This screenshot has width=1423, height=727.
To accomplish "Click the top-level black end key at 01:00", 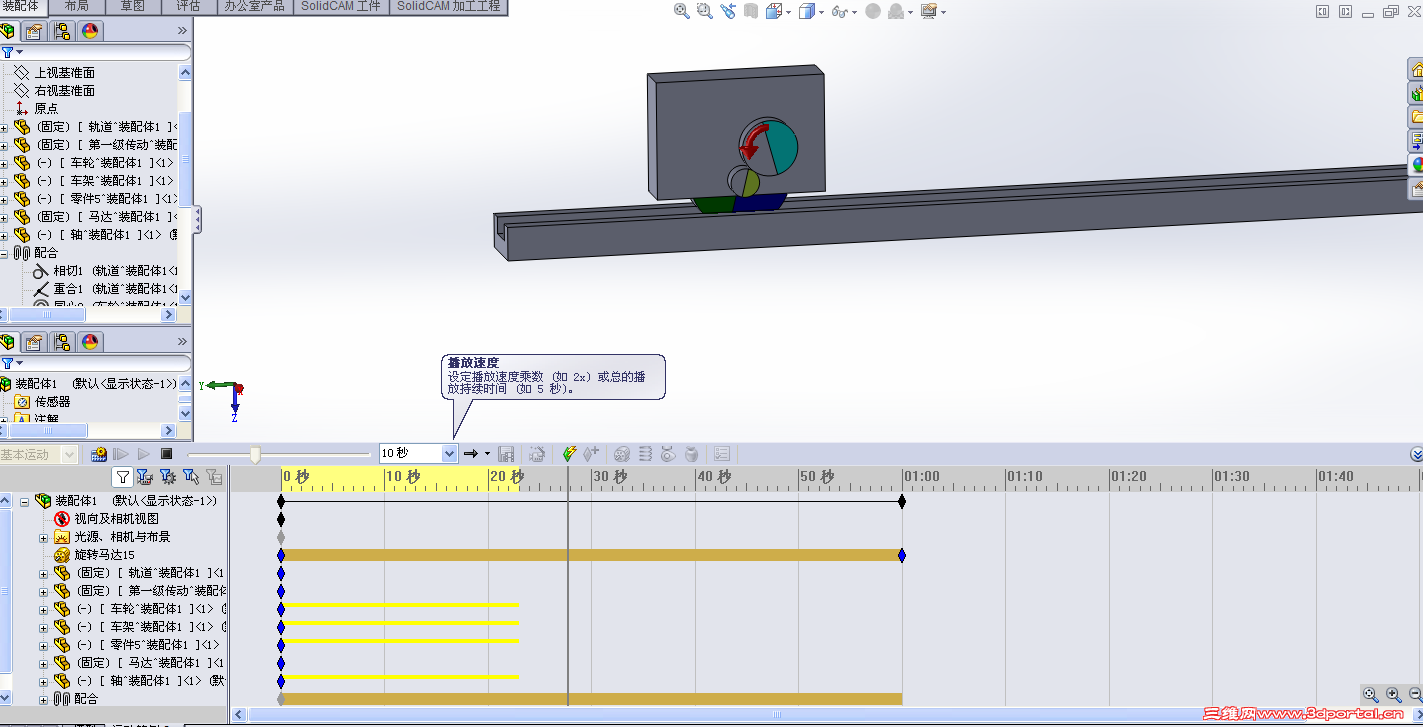I will click(902, 501).
